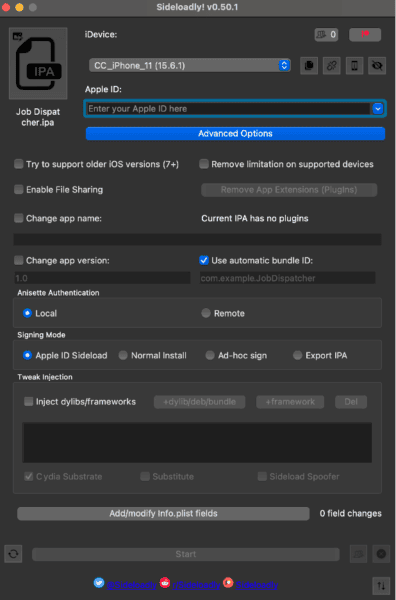This screenshot has width=396, height=600.
Task: Enable File Sharing checkbox
Action: pos(19,189)
